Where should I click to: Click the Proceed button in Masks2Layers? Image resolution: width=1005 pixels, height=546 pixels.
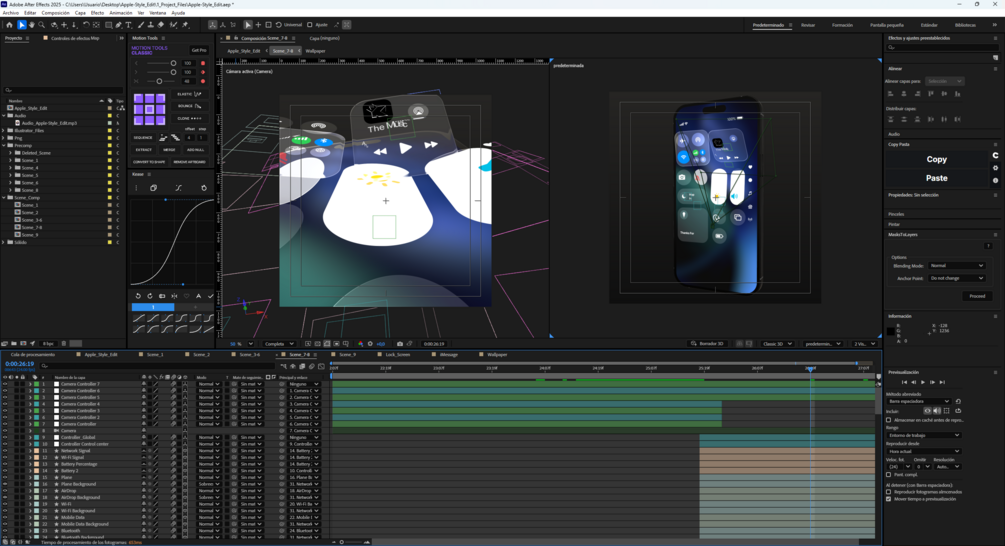[x=977, y=296]
